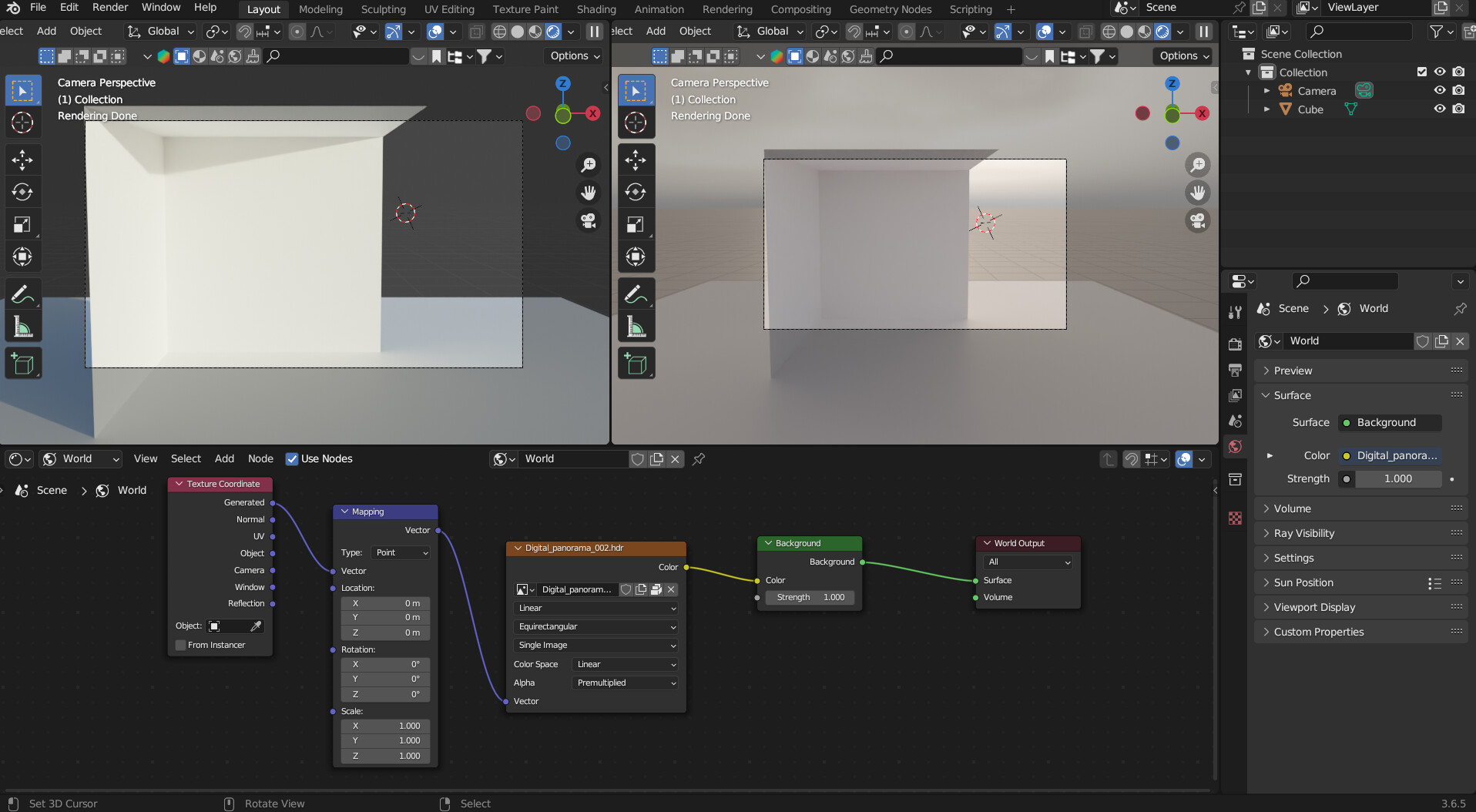Image resolution: width=1476 pixels, height=812 pixels.
Task: Select the Measure tool in left viewport
Action: tap(22, 327)
